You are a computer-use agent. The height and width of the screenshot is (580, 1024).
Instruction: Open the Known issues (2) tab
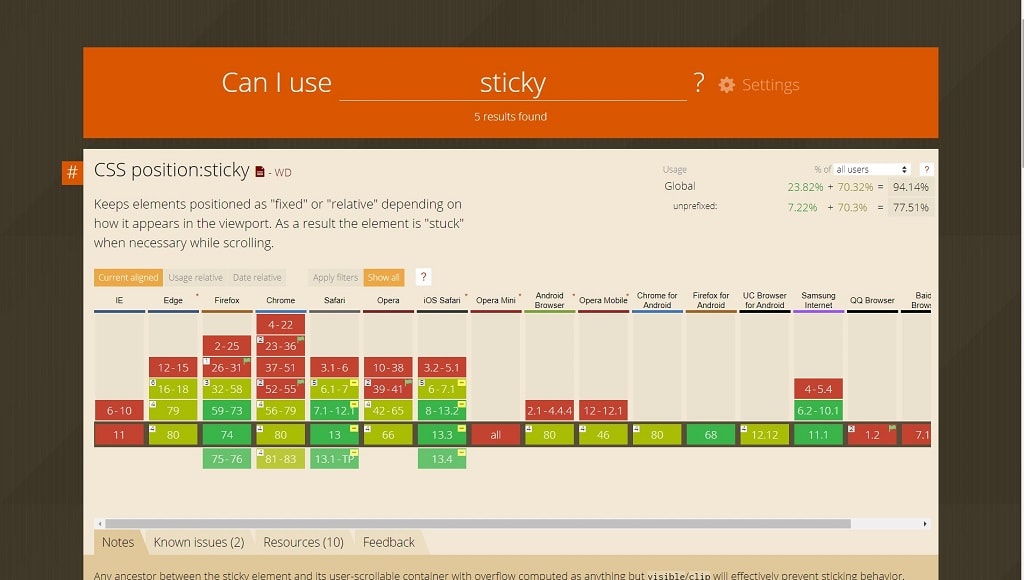(x=199, y=542)
